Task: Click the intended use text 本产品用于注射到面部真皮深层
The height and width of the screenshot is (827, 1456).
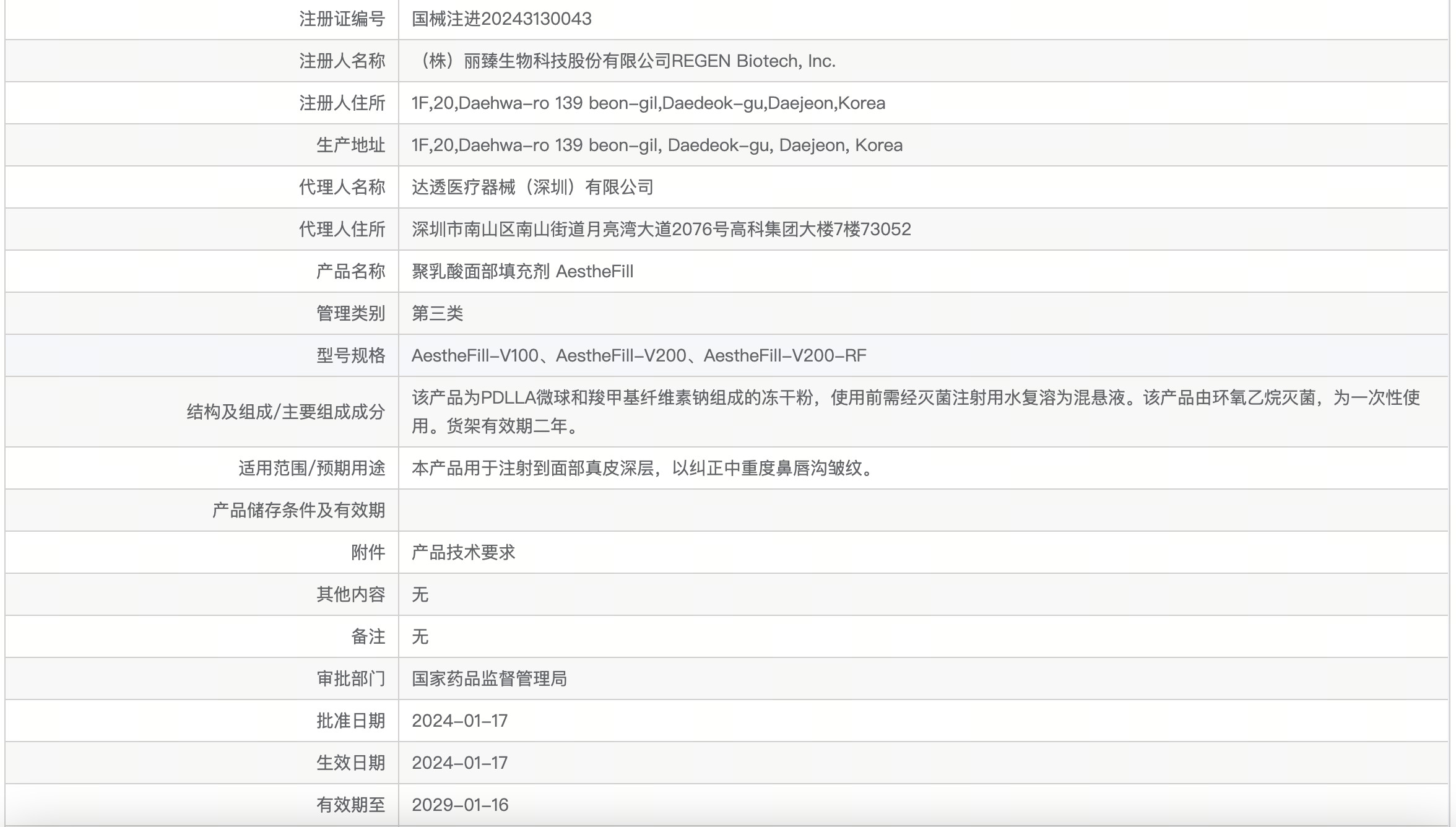Action: 644,468
